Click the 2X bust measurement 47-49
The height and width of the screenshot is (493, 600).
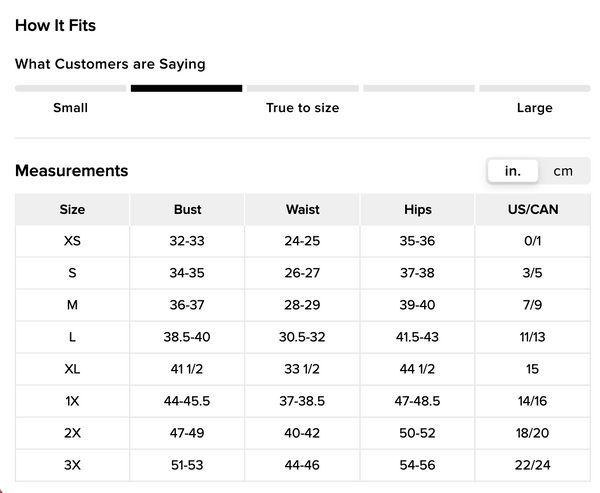click(187, 433)
